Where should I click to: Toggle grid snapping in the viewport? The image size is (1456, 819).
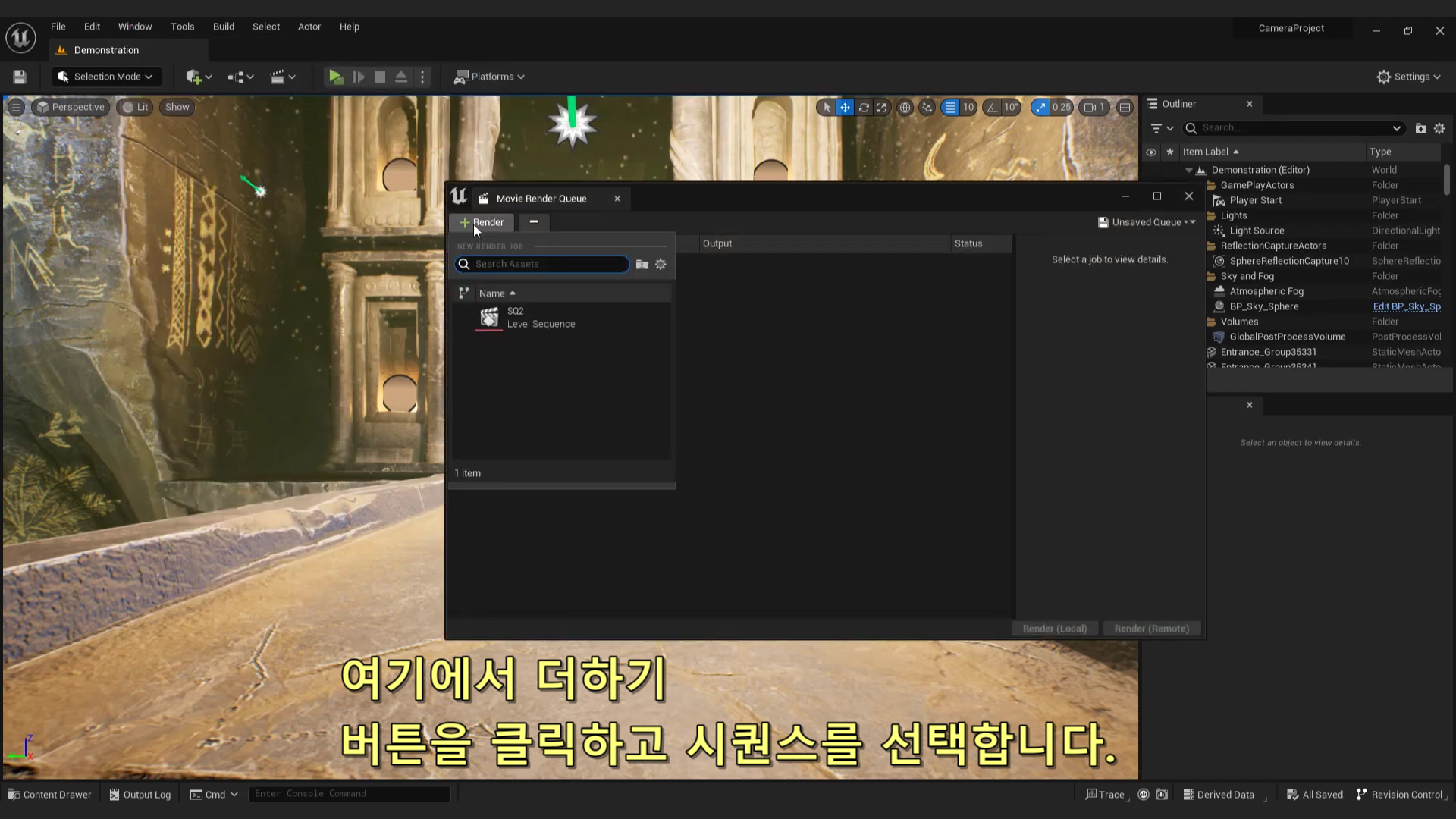click(x=951, y=107)
